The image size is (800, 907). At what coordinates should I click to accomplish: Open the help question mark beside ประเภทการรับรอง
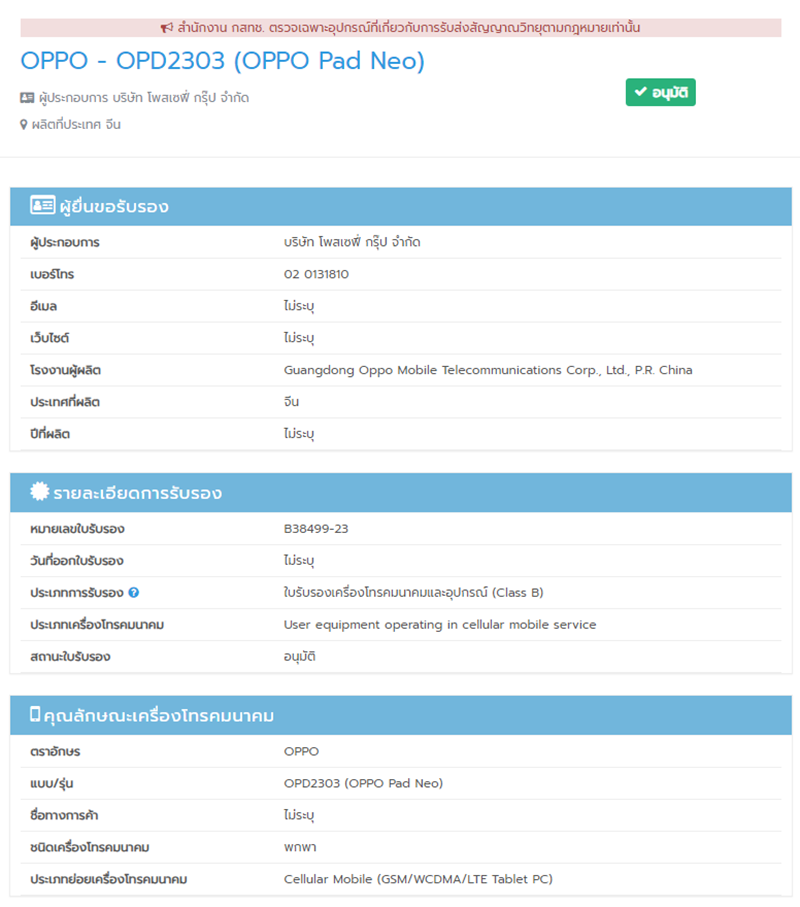click(x=134, y=593)
